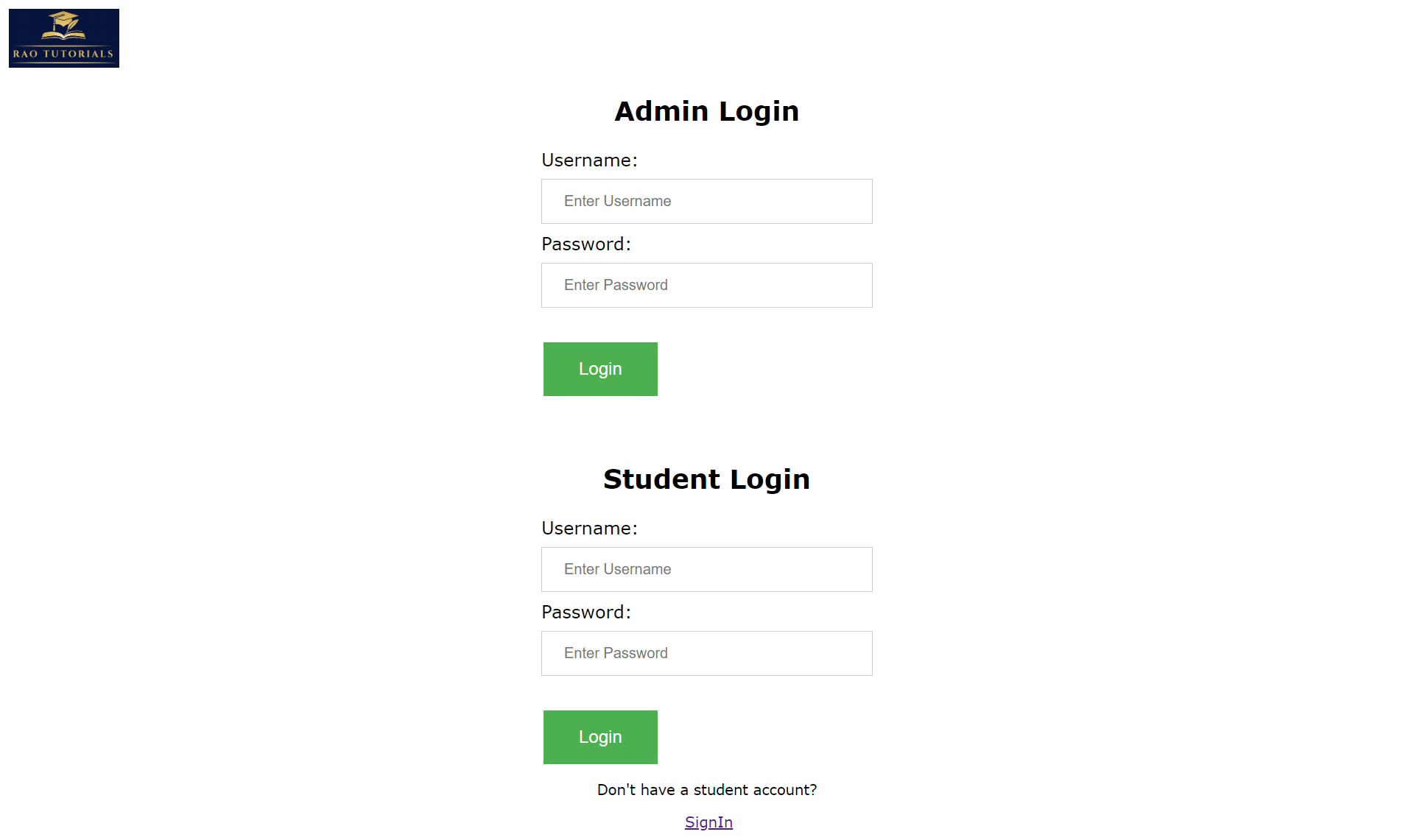Viewport: 1414px width, 840px height.
Task: Click the Password label in Admin section
Action: tap(585, 244)
